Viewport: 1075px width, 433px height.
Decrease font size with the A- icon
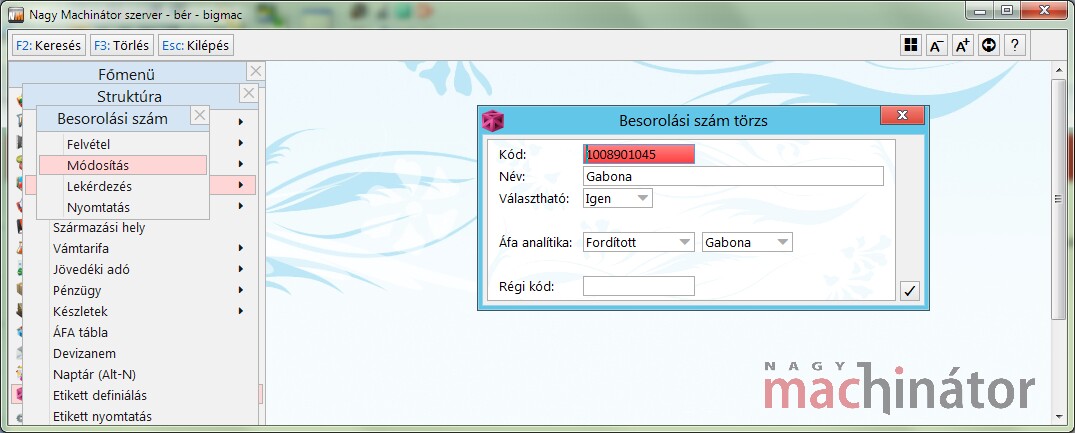tap(937, 45)
